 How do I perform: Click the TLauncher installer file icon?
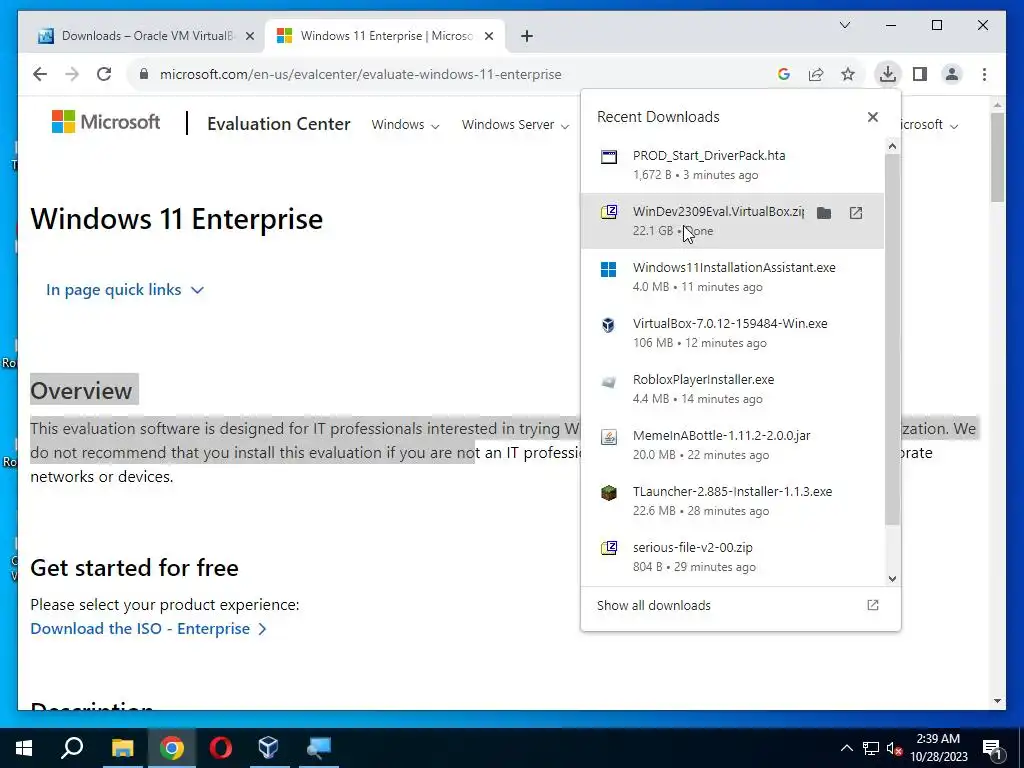click(609, 493)
